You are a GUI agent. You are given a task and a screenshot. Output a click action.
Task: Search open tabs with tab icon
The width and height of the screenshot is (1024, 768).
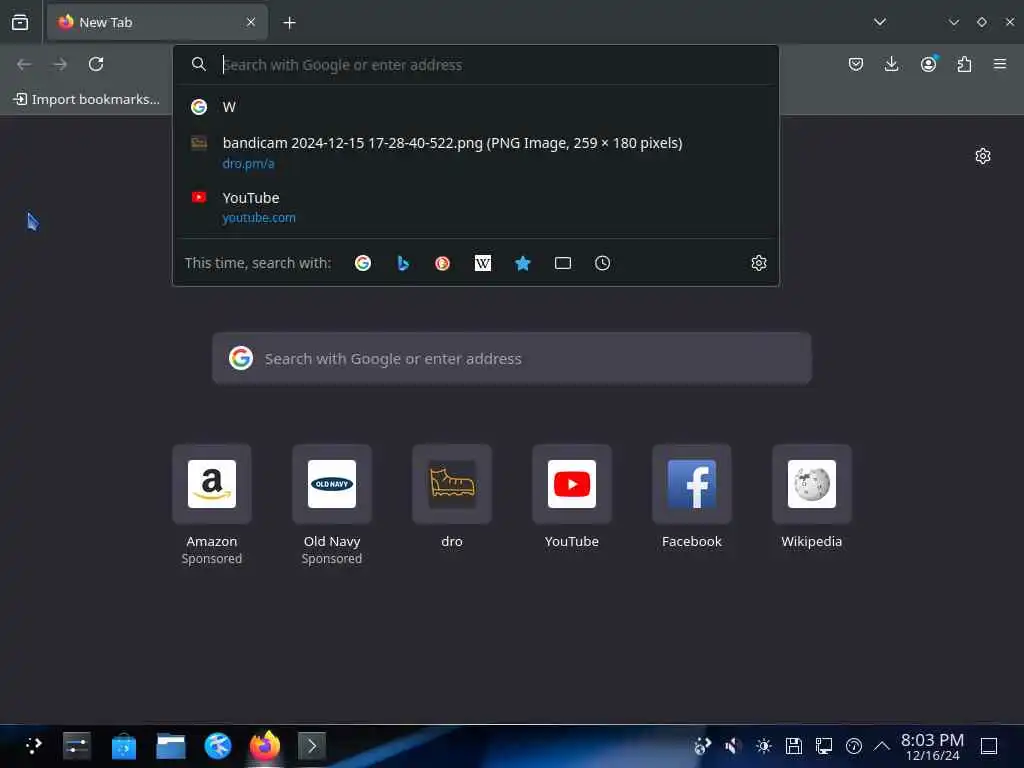[x=563, y=263]
